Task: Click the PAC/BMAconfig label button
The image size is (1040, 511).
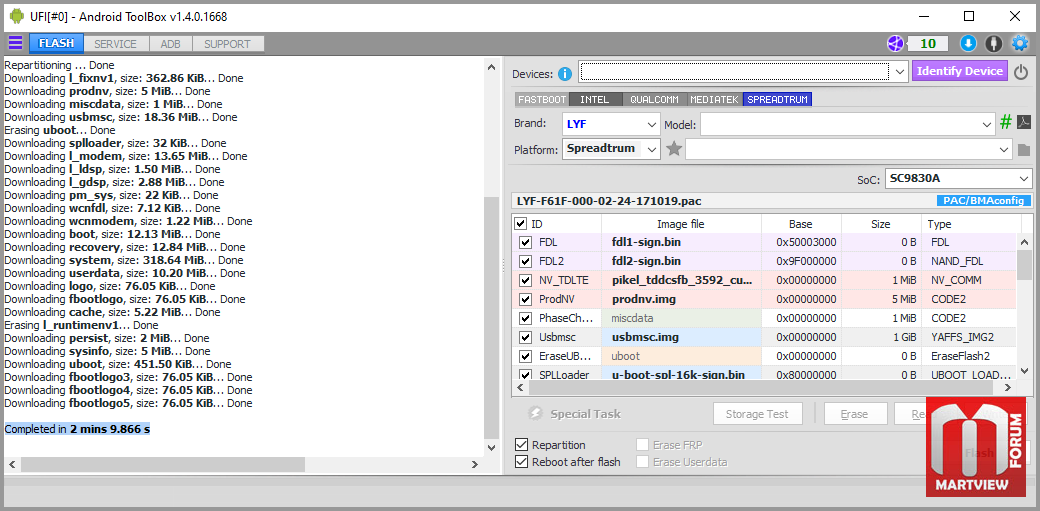Action: [x=984, y=200]
